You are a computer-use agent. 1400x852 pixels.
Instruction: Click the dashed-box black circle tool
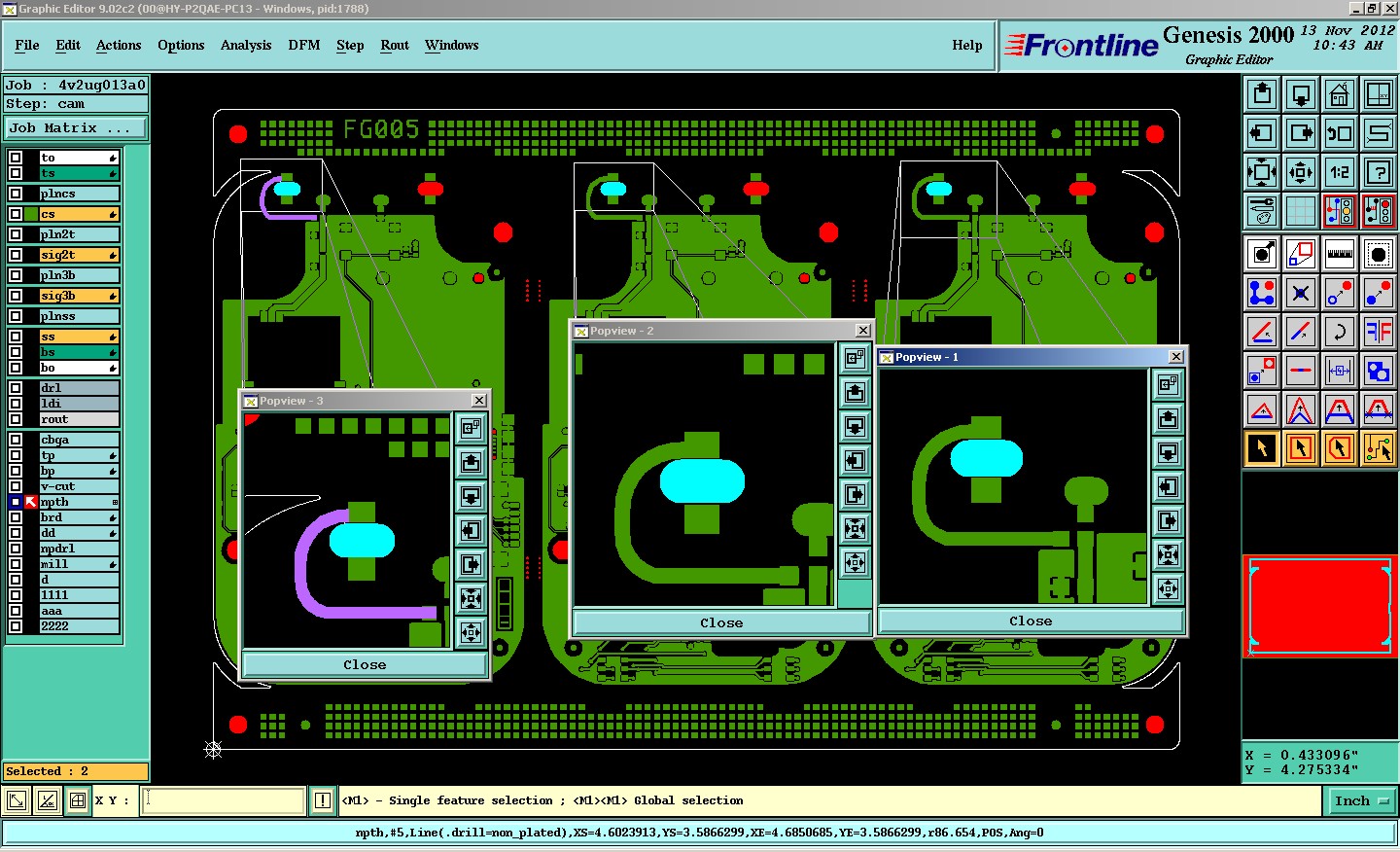[1379, 255]
